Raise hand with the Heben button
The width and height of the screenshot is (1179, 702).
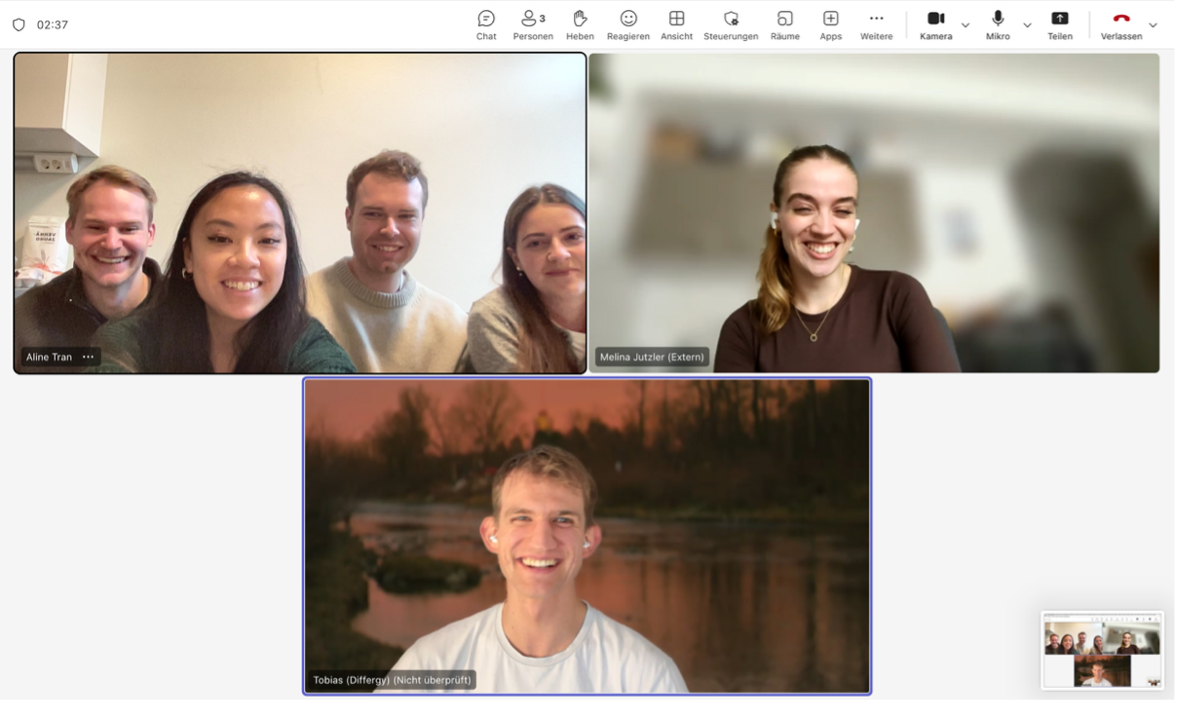point(580,24)
